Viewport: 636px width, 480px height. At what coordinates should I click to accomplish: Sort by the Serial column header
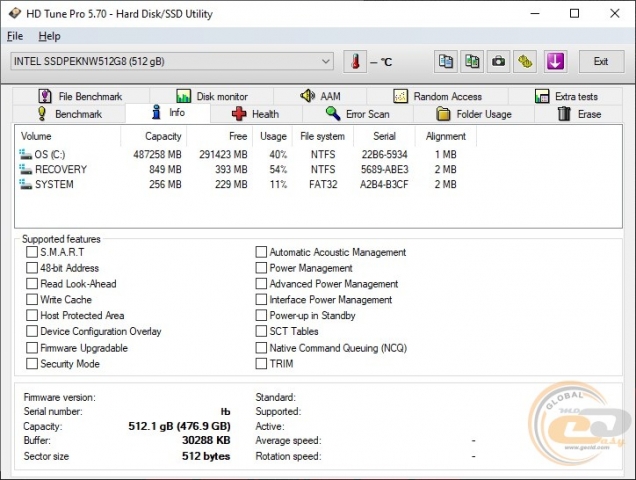(384, 136)
